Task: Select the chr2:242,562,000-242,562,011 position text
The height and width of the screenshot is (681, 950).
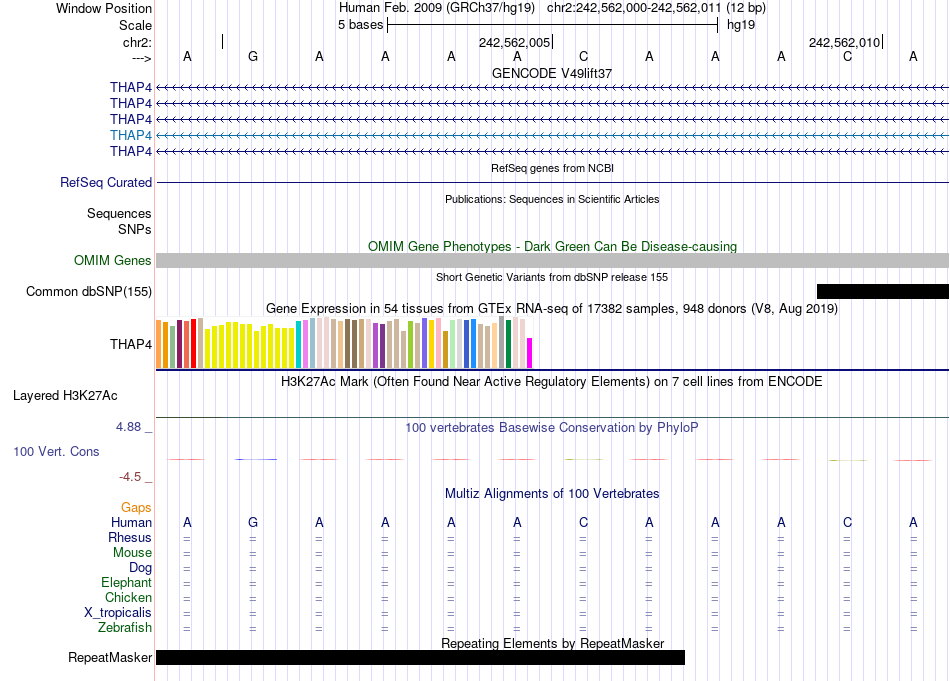Action: pos(634,8)
